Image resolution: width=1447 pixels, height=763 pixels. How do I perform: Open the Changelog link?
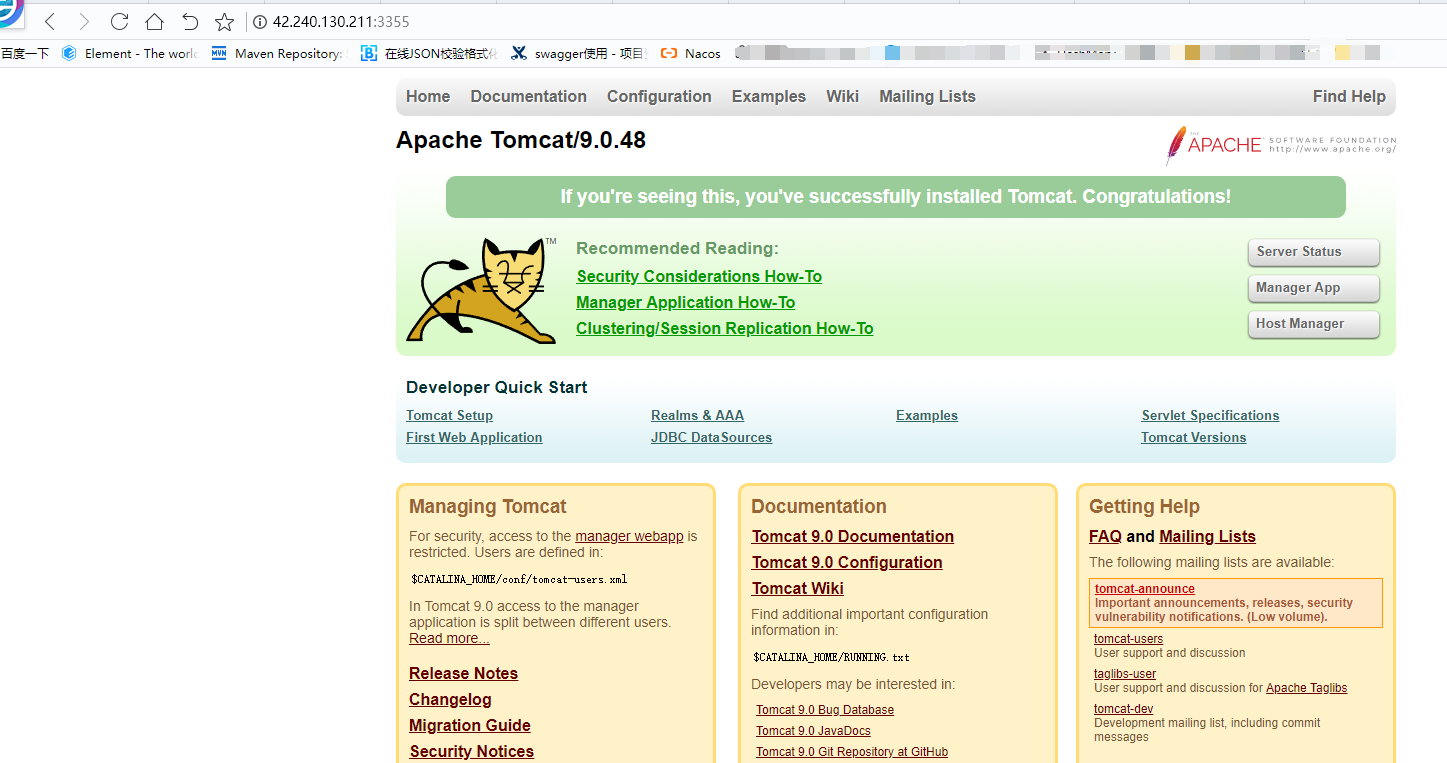pyautogui.click(x=450, y=700)
